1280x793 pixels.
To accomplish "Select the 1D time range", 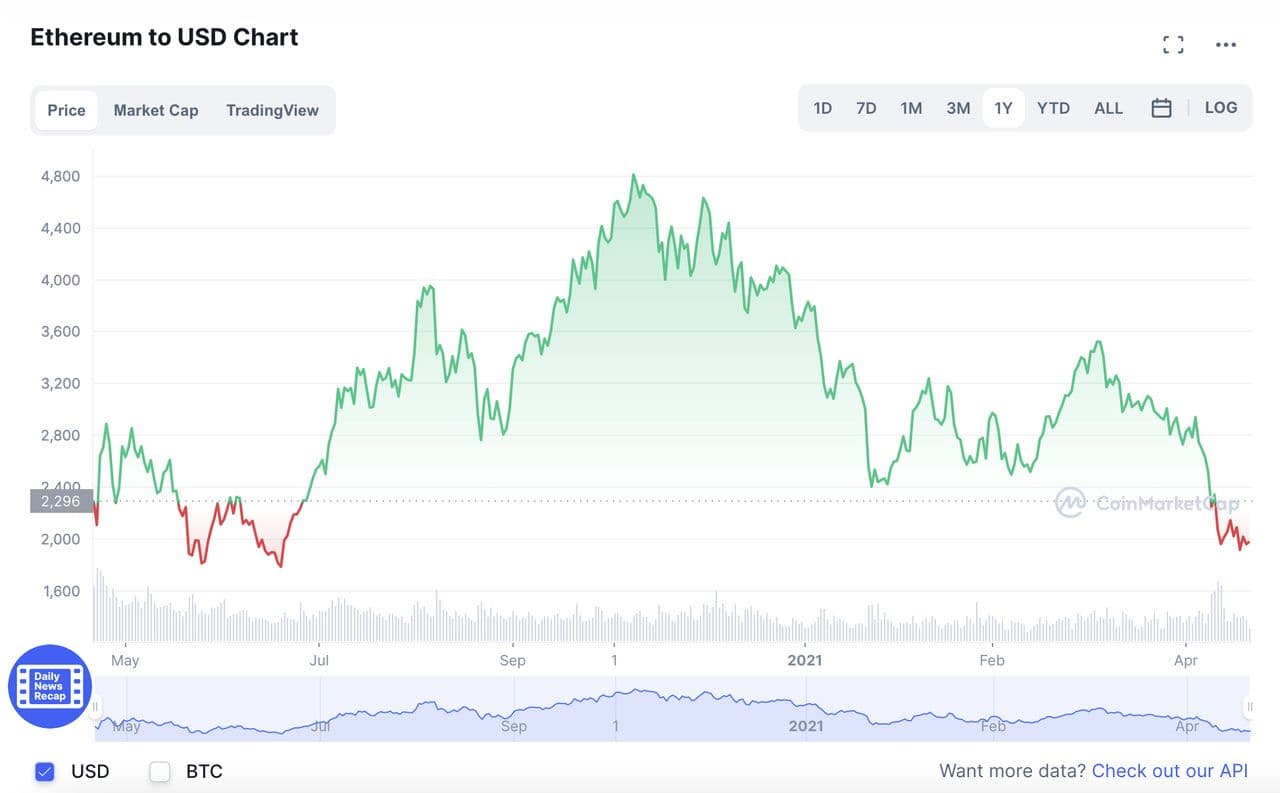I will click(x=822, y=108).
